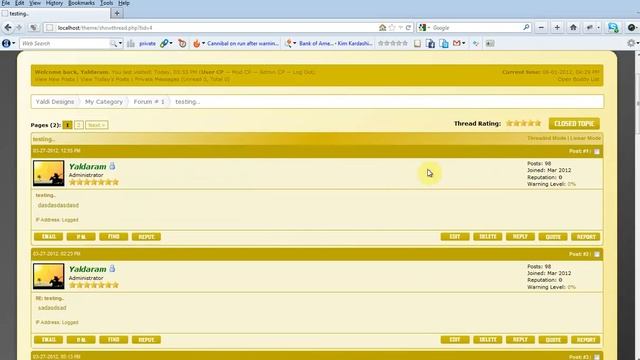Click the clock-like icon after chain link
Image resolution: width=640 pixels, height=360 pixels.
(182, 43)
